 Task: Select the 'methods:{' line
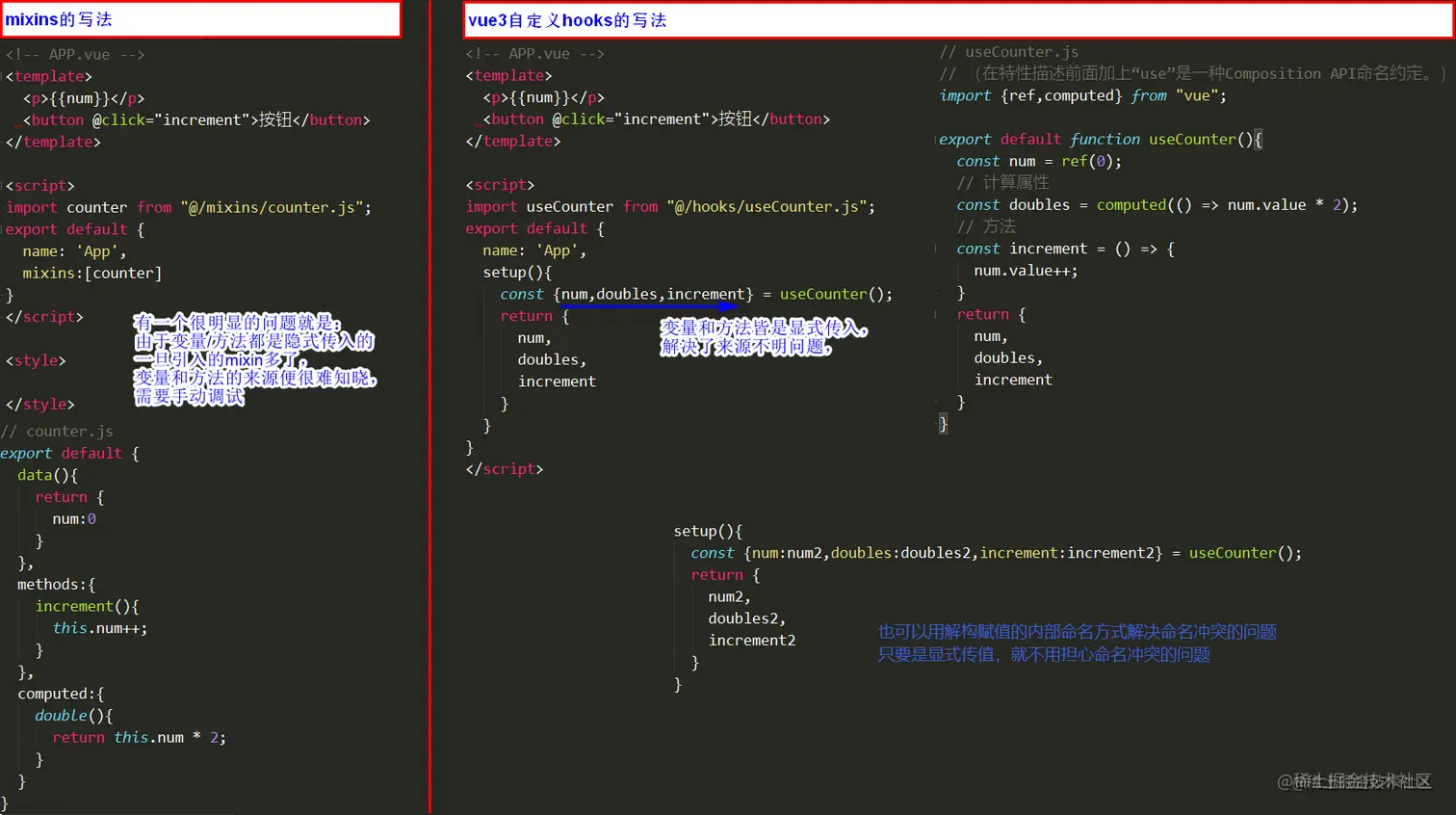pyautogui.click(x=56, y=584)
